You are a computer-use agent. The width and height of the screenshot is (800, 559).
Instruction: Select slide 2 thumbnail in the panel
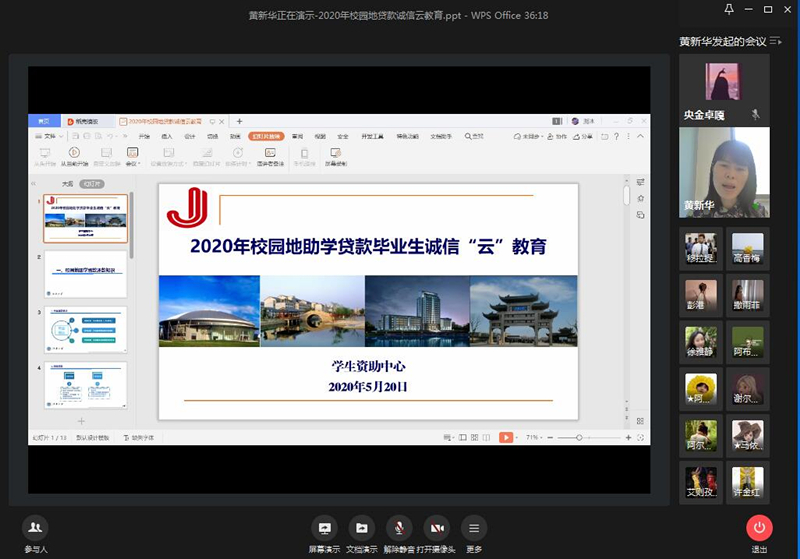point(85,273)
